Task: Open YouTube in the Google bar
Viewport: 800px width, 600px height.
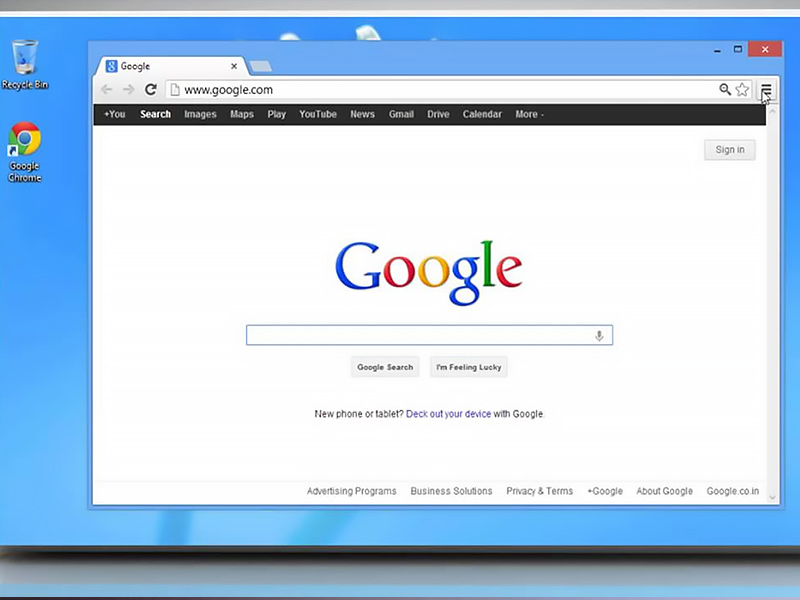Action: pos(318,114)
